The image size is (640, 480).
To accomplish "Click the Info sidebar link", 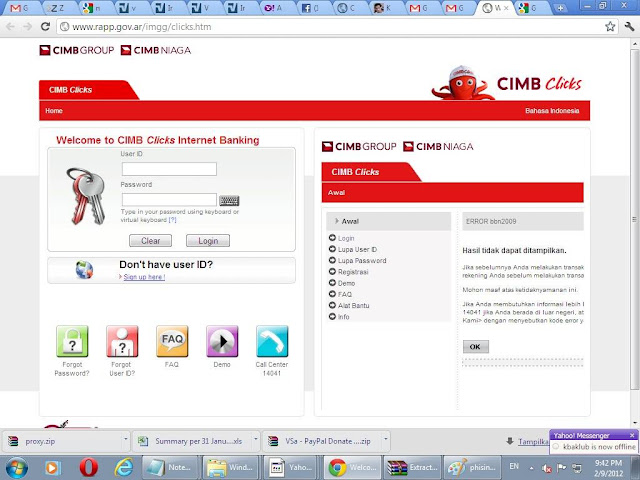I will pos(343,317).
